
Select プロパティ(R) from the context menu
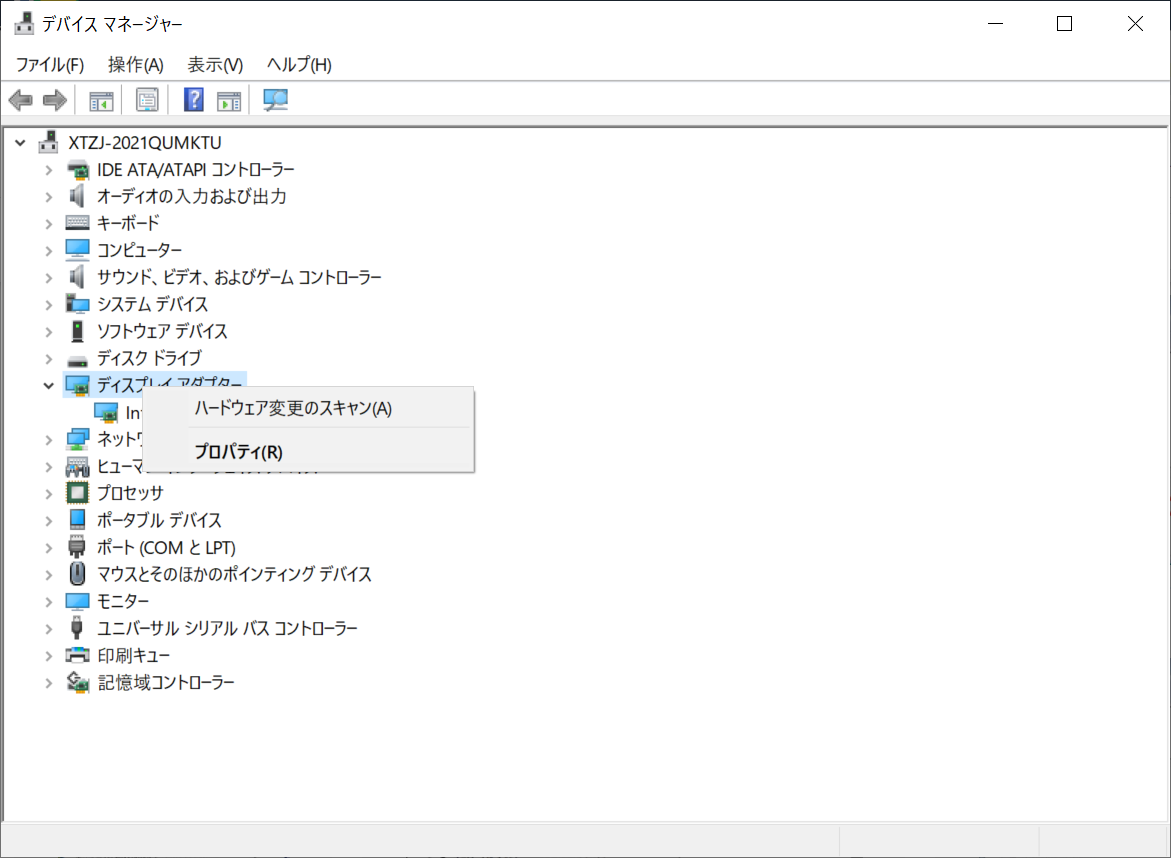click(x=239, y=452)
